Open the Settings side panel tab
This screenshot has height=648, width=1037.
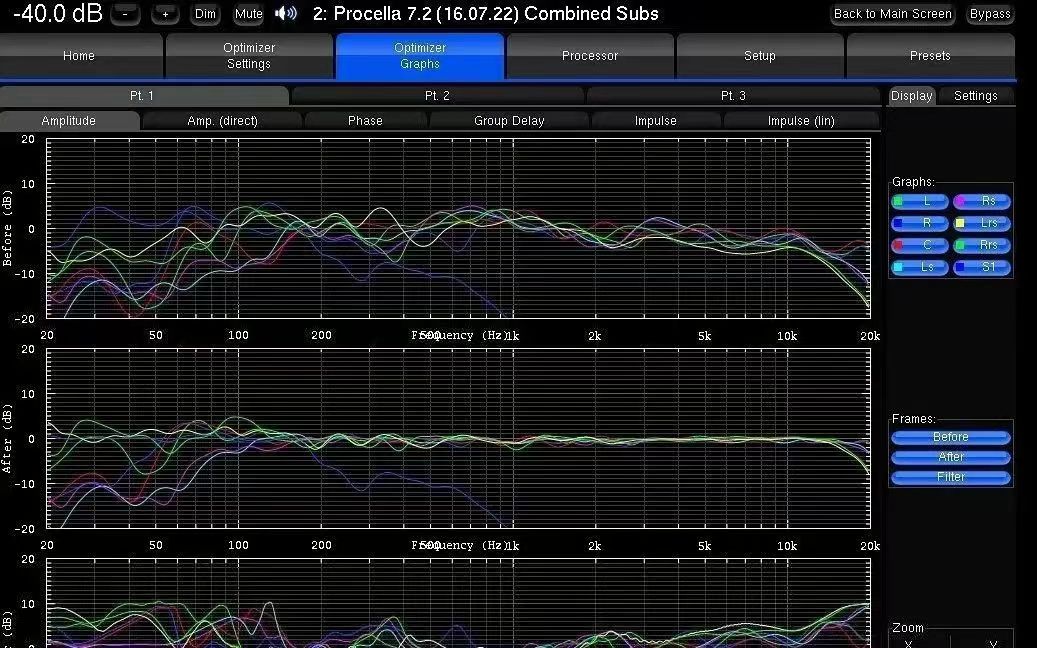coord(975,96)
